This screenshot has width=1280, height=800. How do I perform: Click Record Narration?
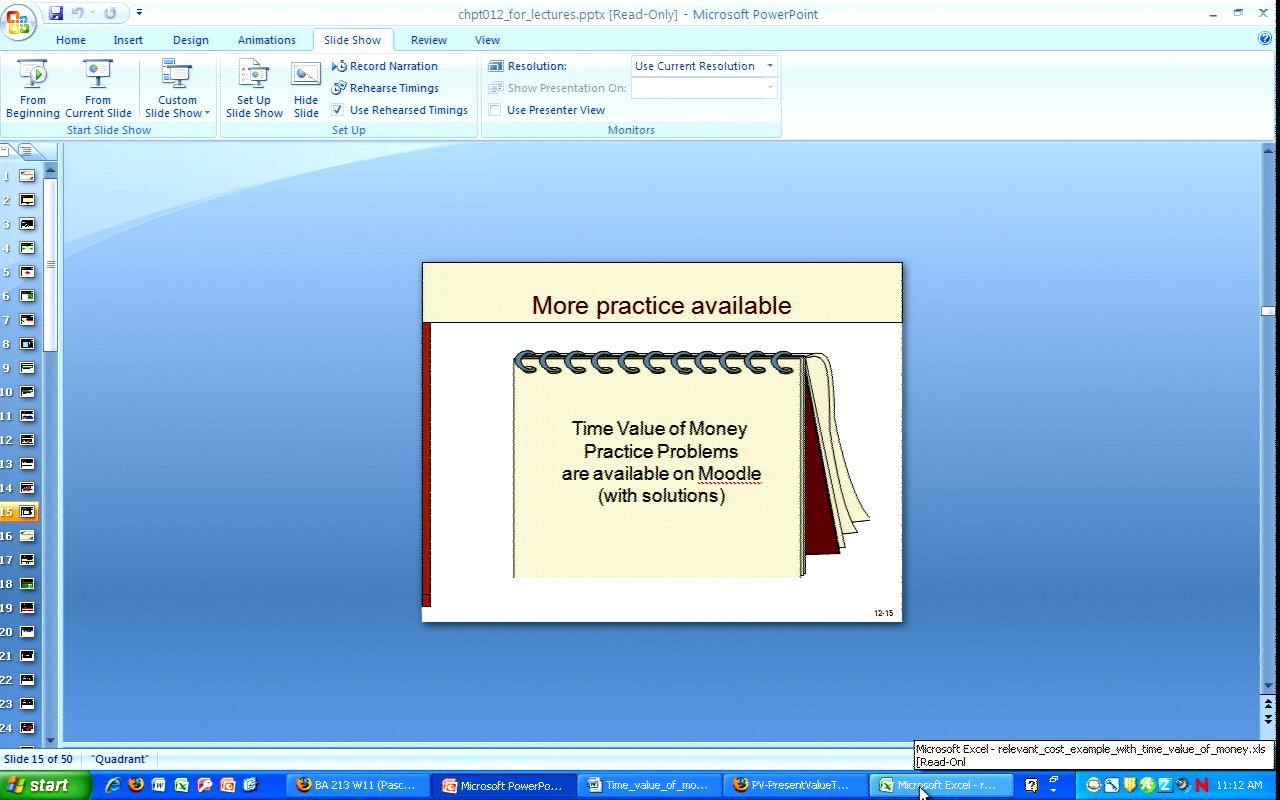click(x=385, y=66)
